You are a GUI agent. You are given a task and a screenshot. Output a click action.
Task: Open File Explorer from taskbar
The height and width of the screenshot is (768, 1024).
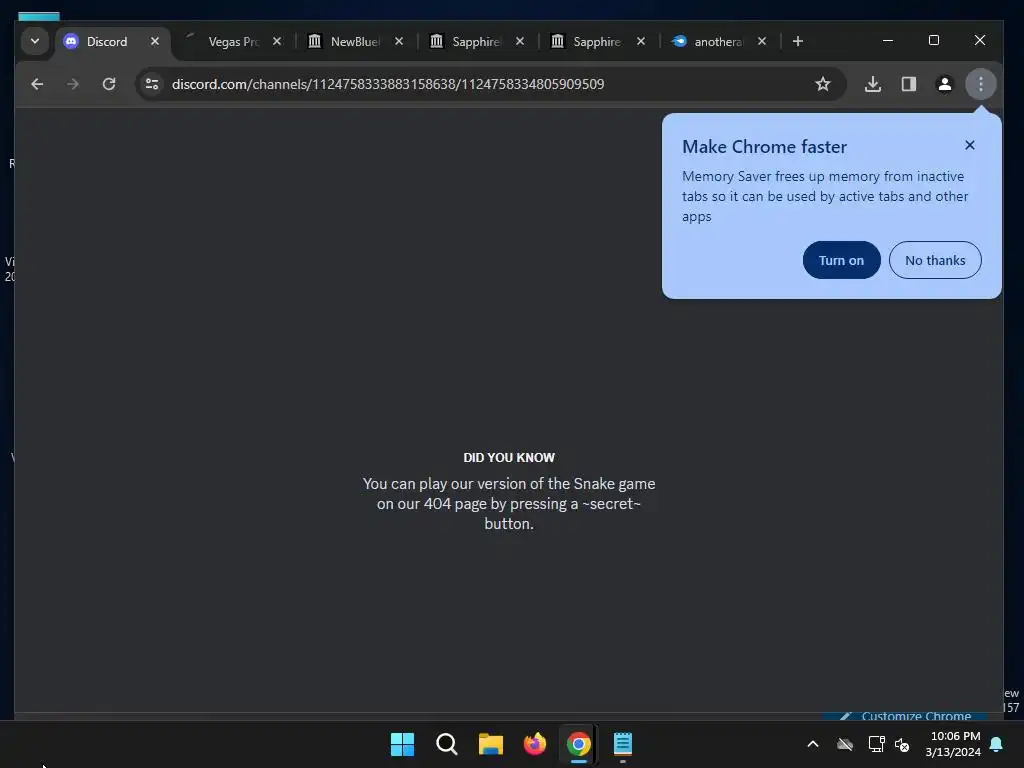[490, 744]
